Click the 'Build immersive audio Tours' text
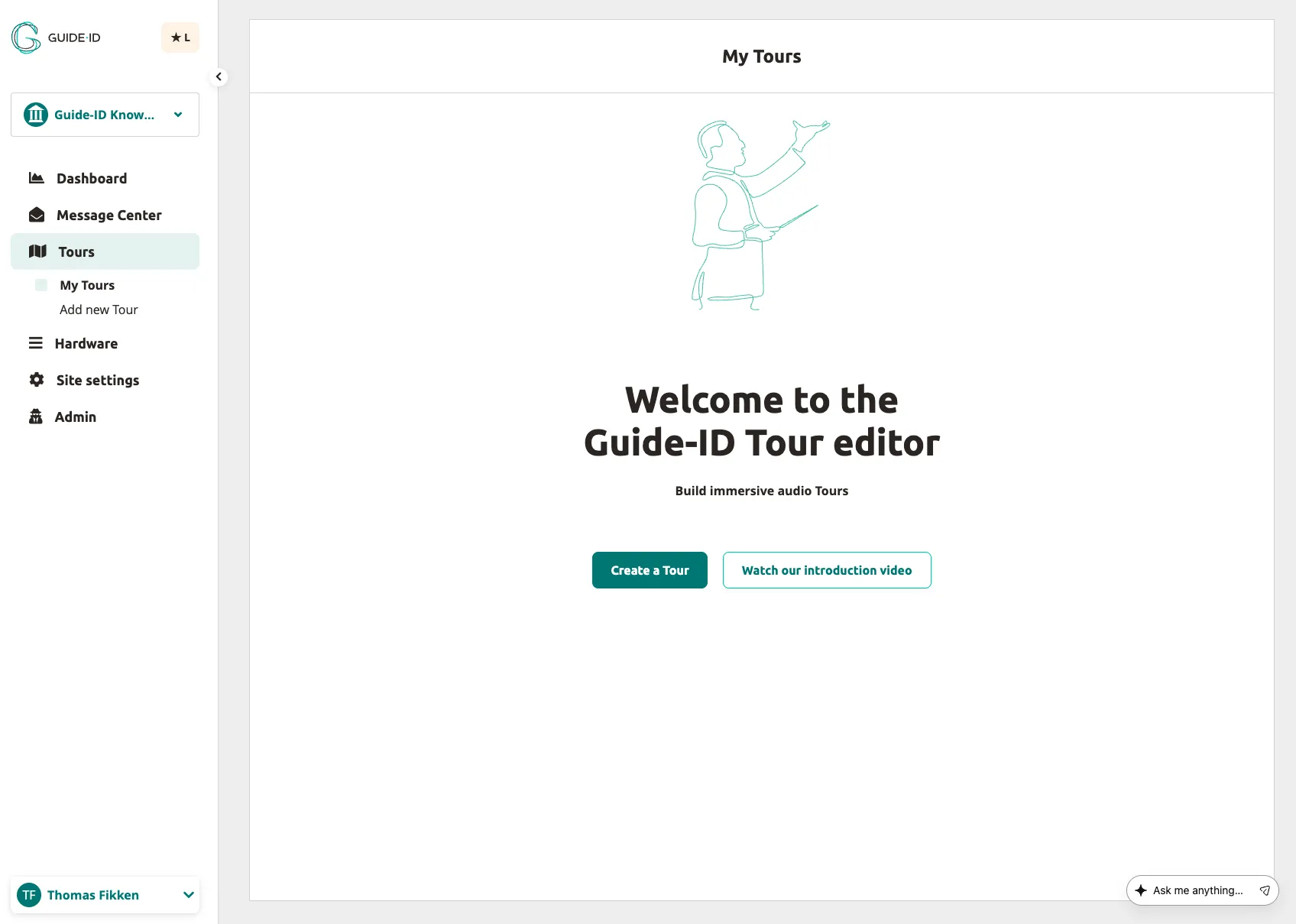Viewport: 1296px width, 924px height. (x=762, y=491)
